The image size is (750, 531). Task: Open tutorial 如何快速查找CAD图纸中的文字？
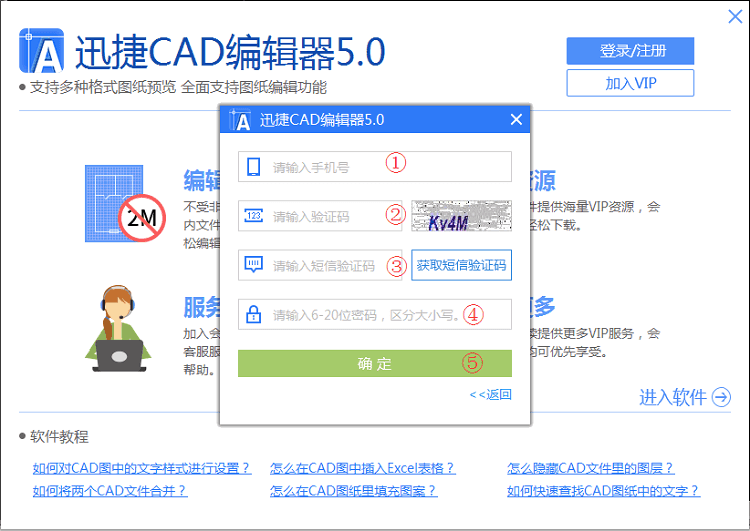pyautogui.click(x=604, y=490)
